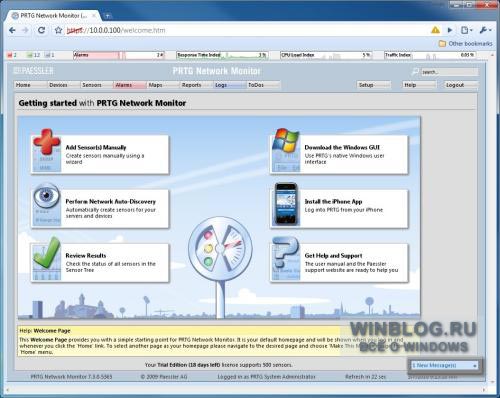Select the PRTG Network Monitor browser tab

pos(54,15)
